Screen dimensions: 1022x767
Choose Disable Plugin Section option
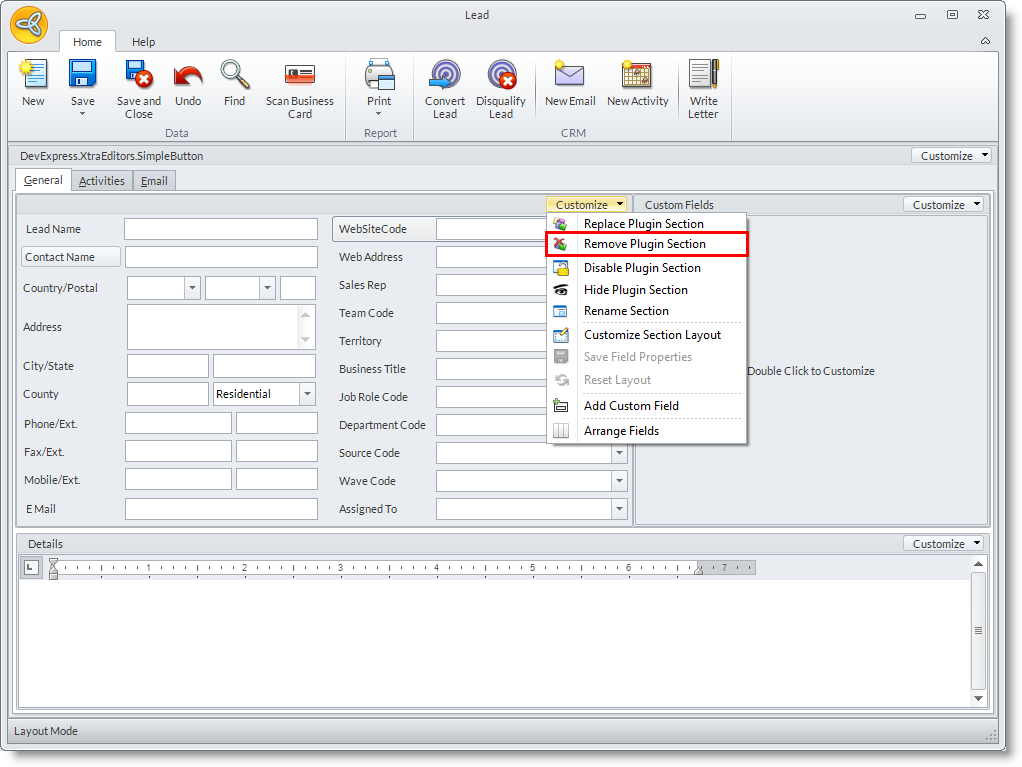pos(641,268)
